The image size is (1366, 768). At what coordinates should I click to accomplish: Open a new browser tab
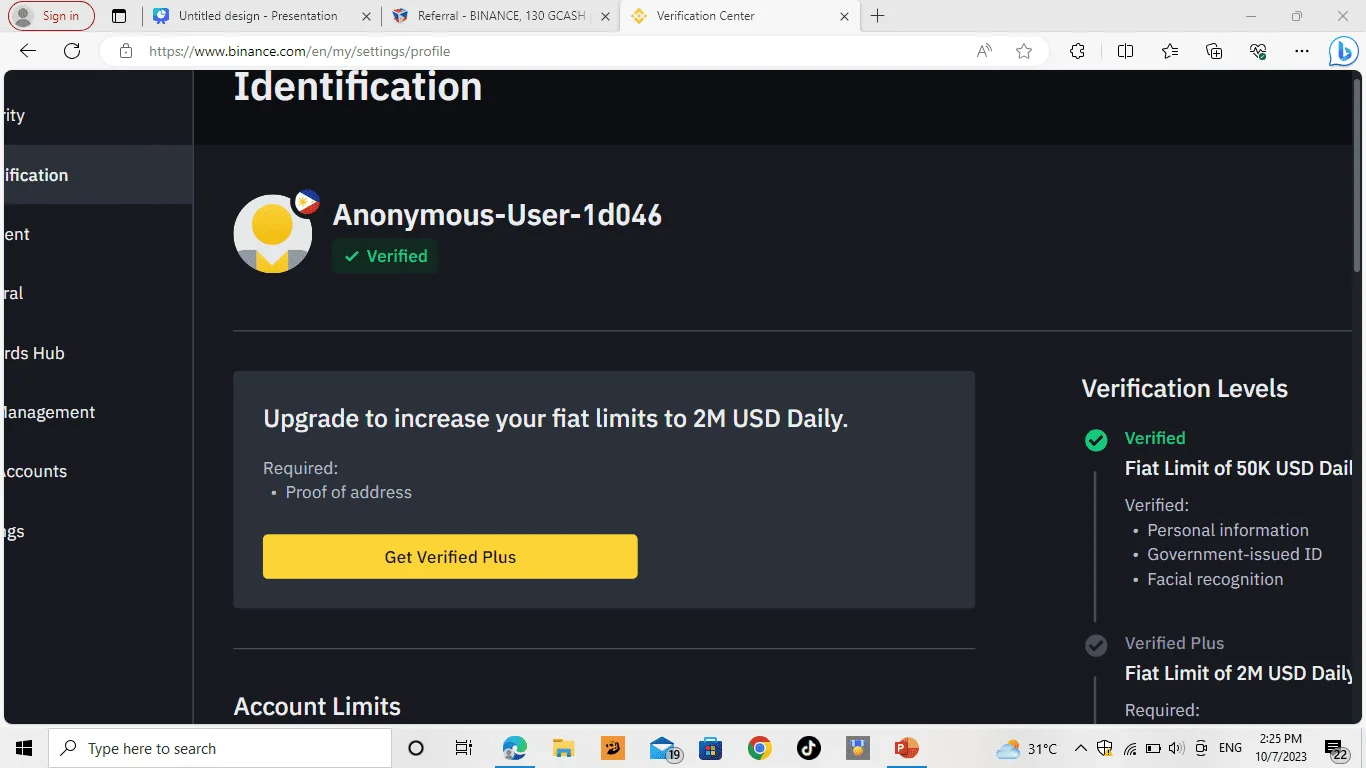coord(877,16)
